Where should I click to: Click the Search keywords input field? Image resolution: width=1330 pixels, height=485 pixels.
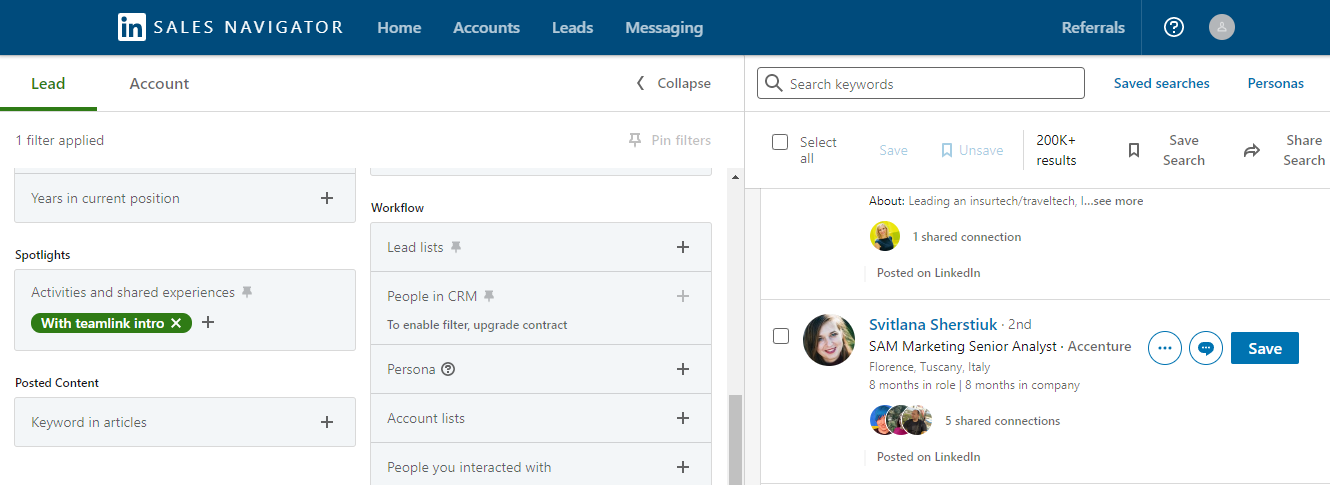[930, 84]
